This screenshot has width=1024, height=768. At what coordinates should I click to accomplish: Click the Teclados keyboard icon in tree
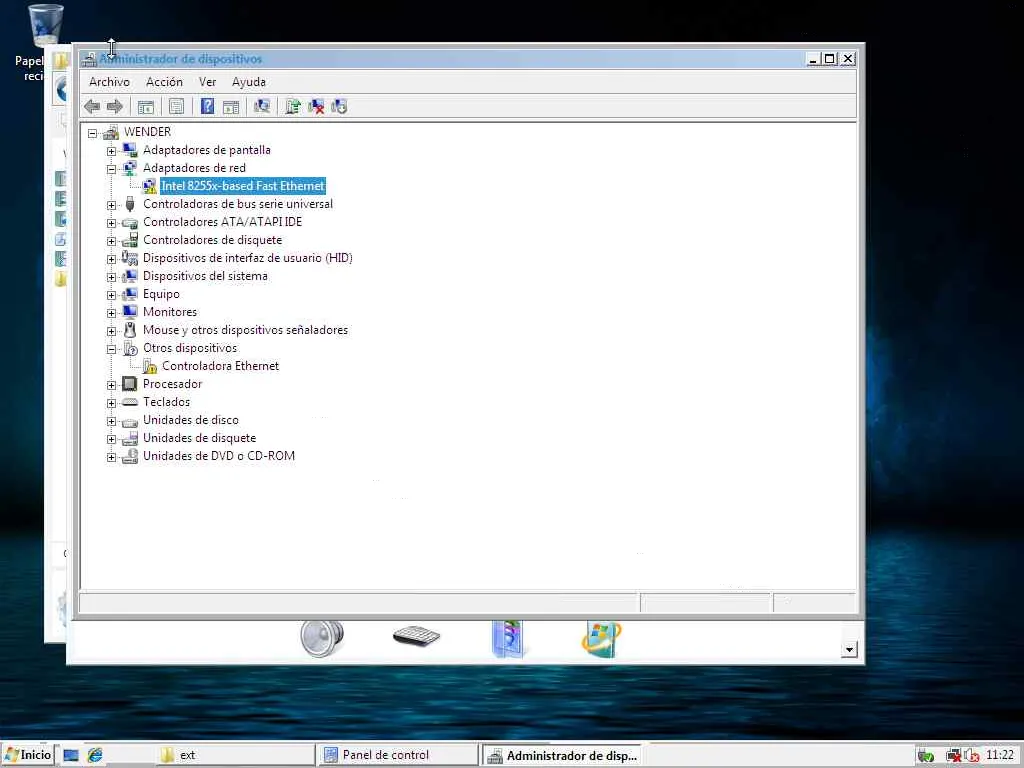[x=130, y=402]
